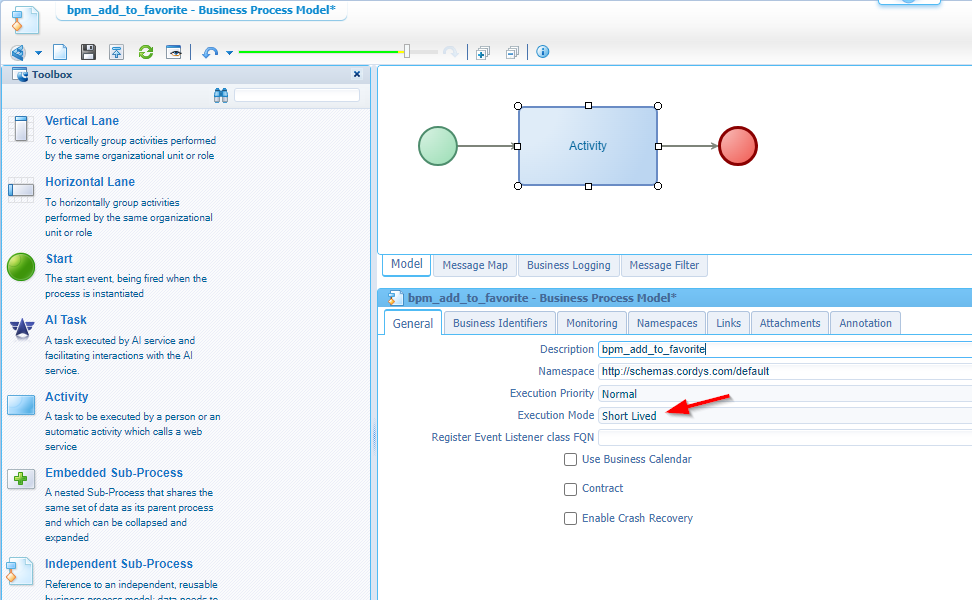The width and height of the screenshot is (972, 600).
Task: Open the Business Identifiers tab
Action: (x=500, y=323)
